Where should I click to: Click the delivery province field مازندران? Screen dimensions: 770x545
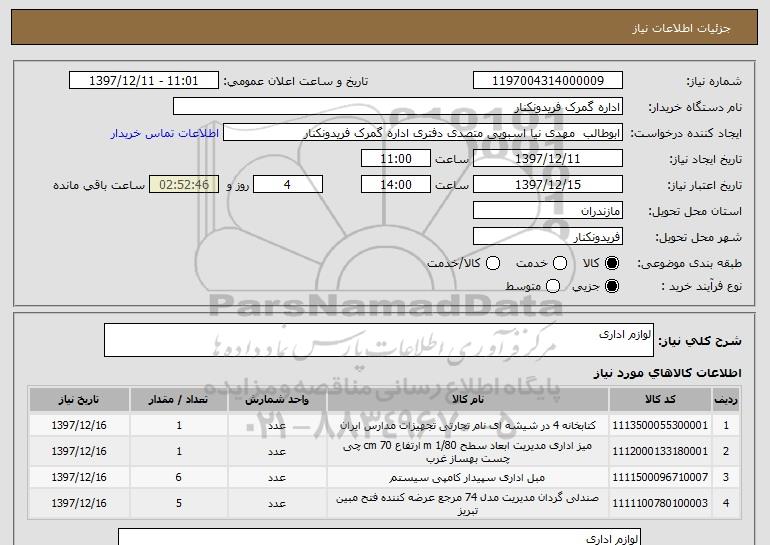point(548,211)
